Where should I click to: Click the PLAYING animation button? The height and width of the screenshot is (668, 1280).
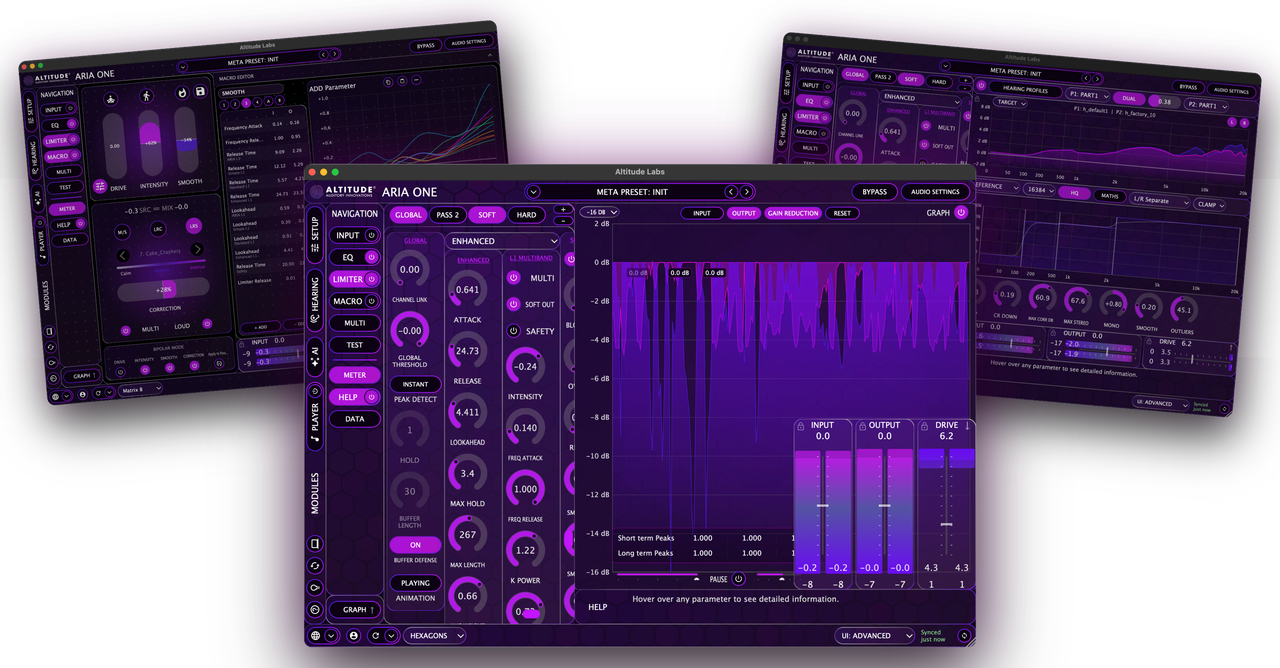pyautogui.click(x=415, y=583)
